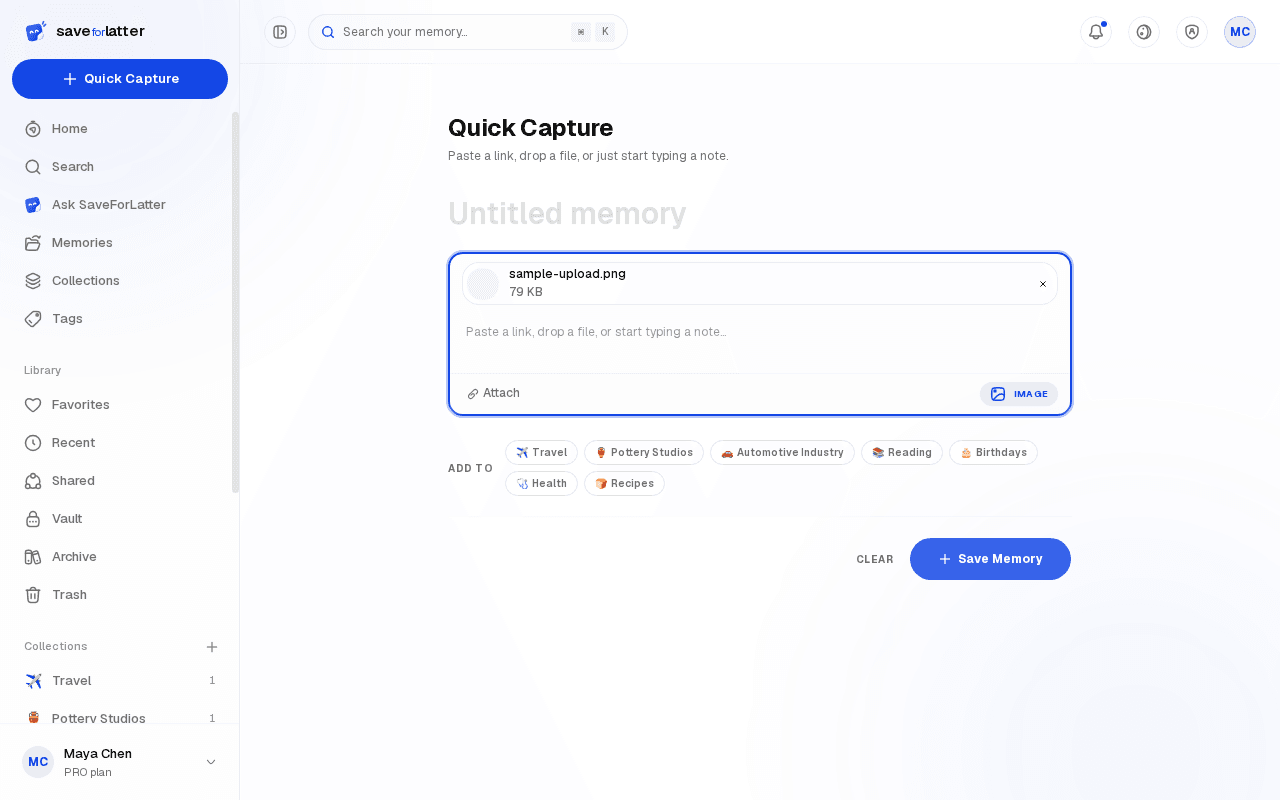
Task: Click the IMAGE type badge
Action: pos(1019,394)
